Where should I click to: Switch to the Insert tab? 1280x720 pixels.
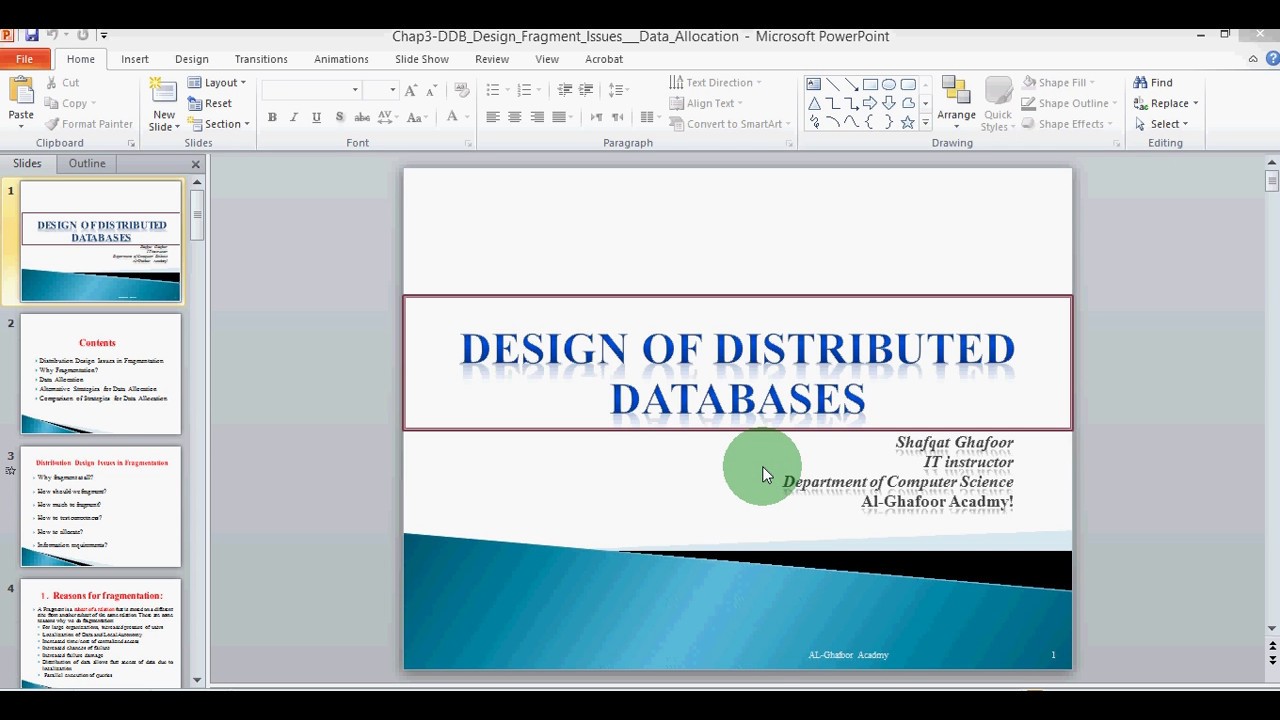(x=135, y=59)
